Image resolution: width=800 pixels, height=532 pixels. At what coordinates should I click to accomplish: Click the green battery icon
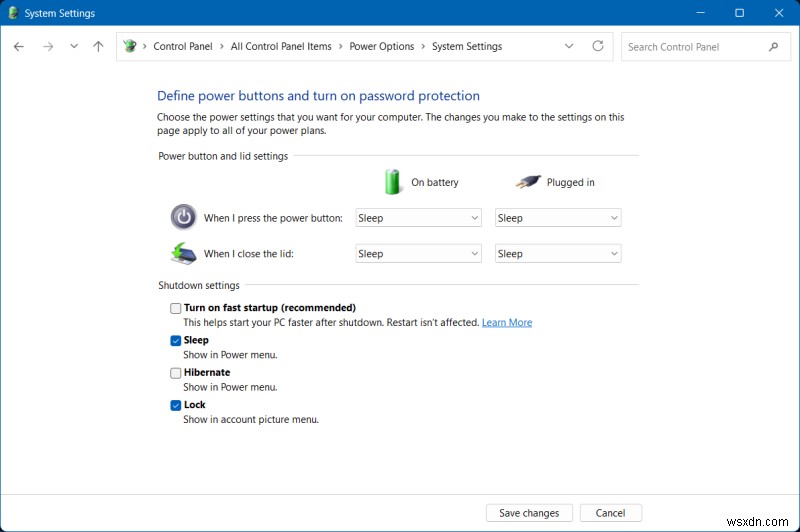[392, 182]
